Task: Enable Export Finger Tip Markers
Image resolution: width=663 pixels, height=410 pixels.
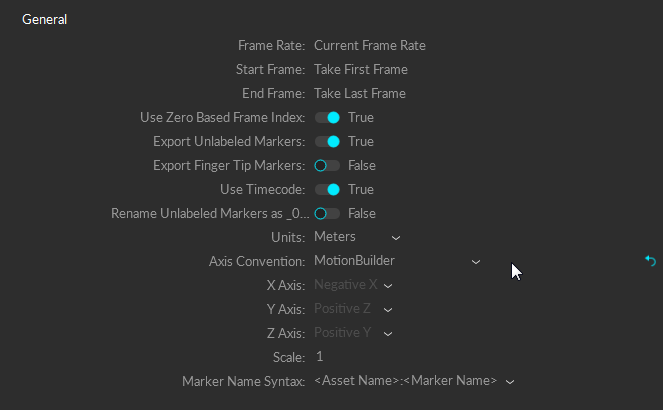Action: 327,166
